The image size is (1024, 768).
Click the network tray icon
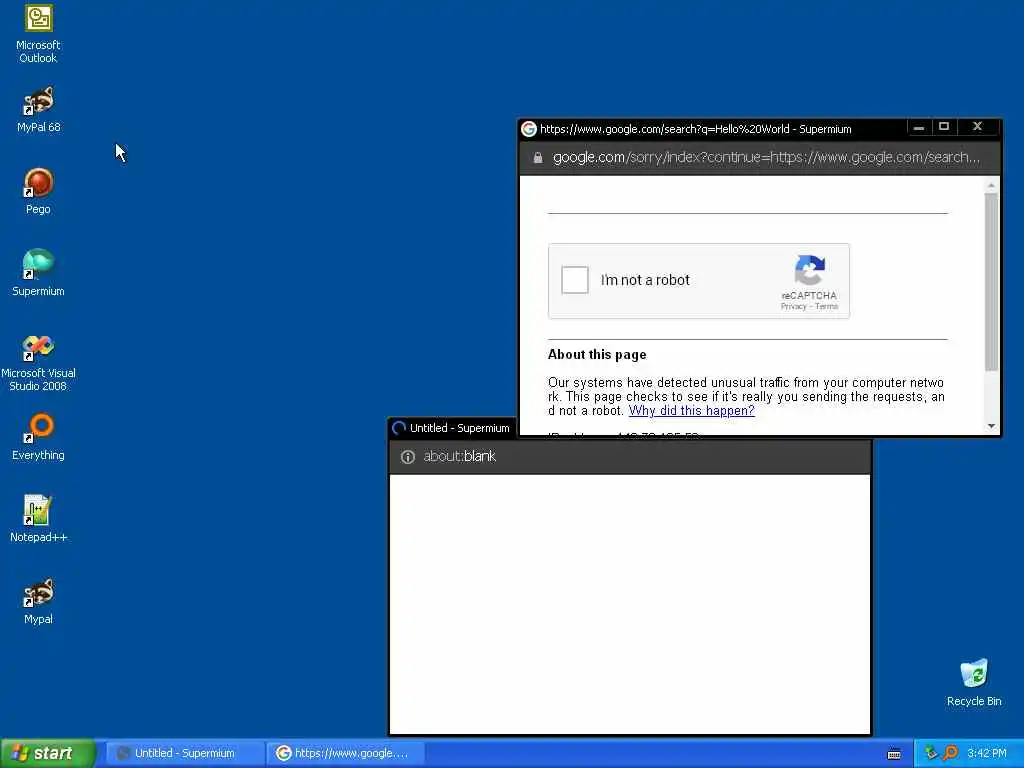pyautogui.click(x=931, y=753)
